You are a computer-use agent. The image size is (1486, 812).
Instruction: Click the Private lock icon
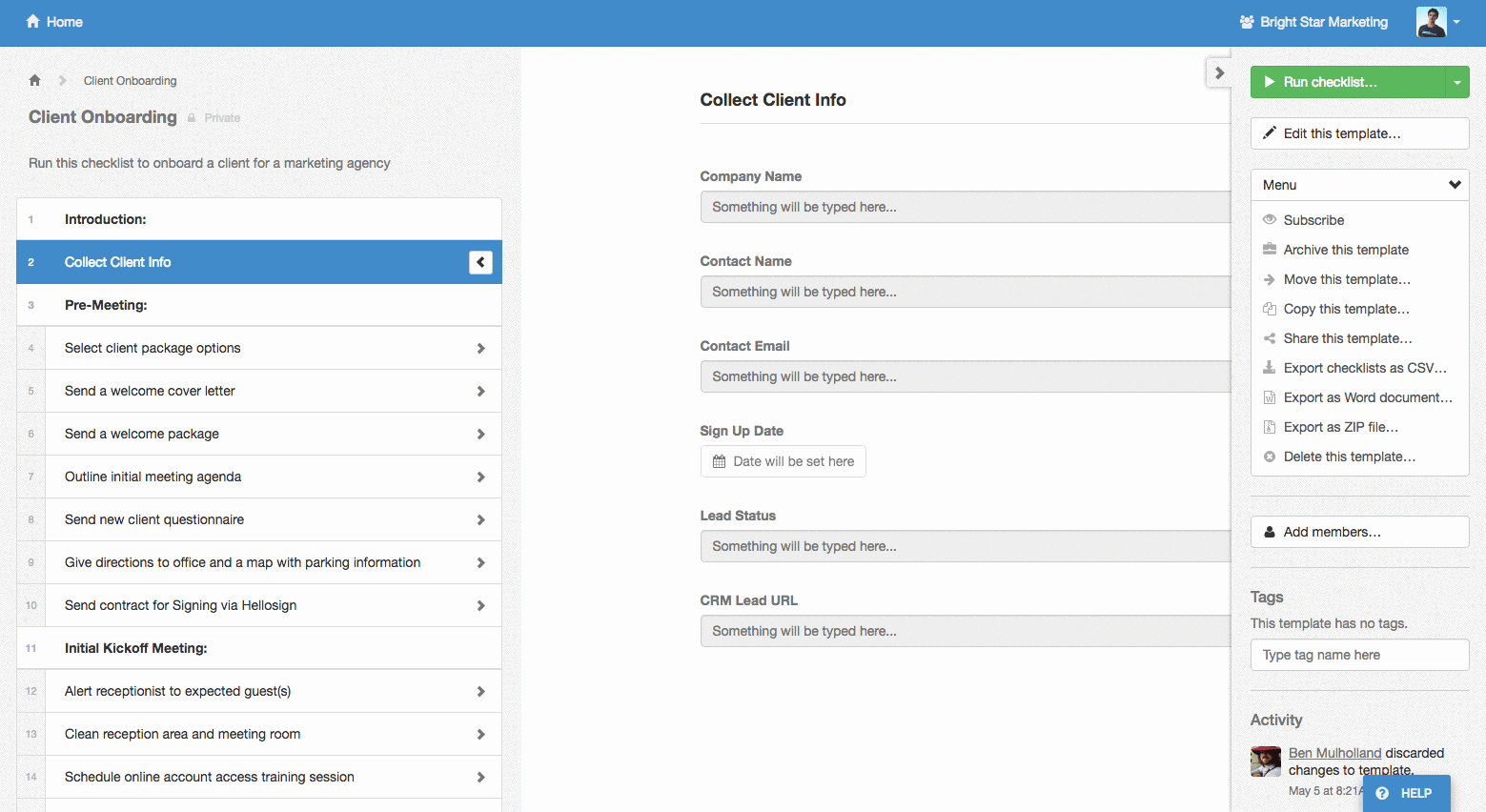point(192,118)
